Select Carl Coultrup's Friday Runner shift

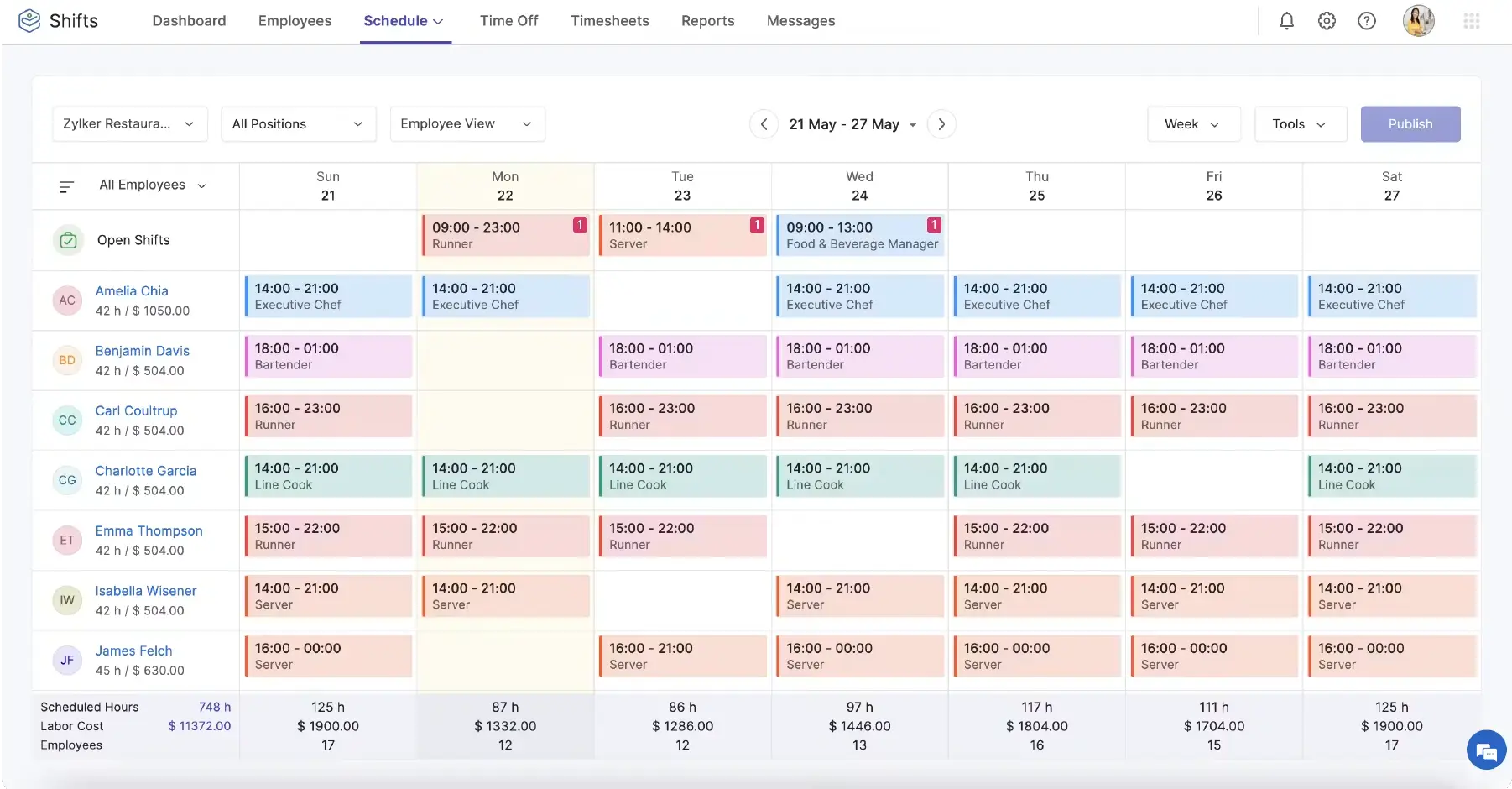1214,416
